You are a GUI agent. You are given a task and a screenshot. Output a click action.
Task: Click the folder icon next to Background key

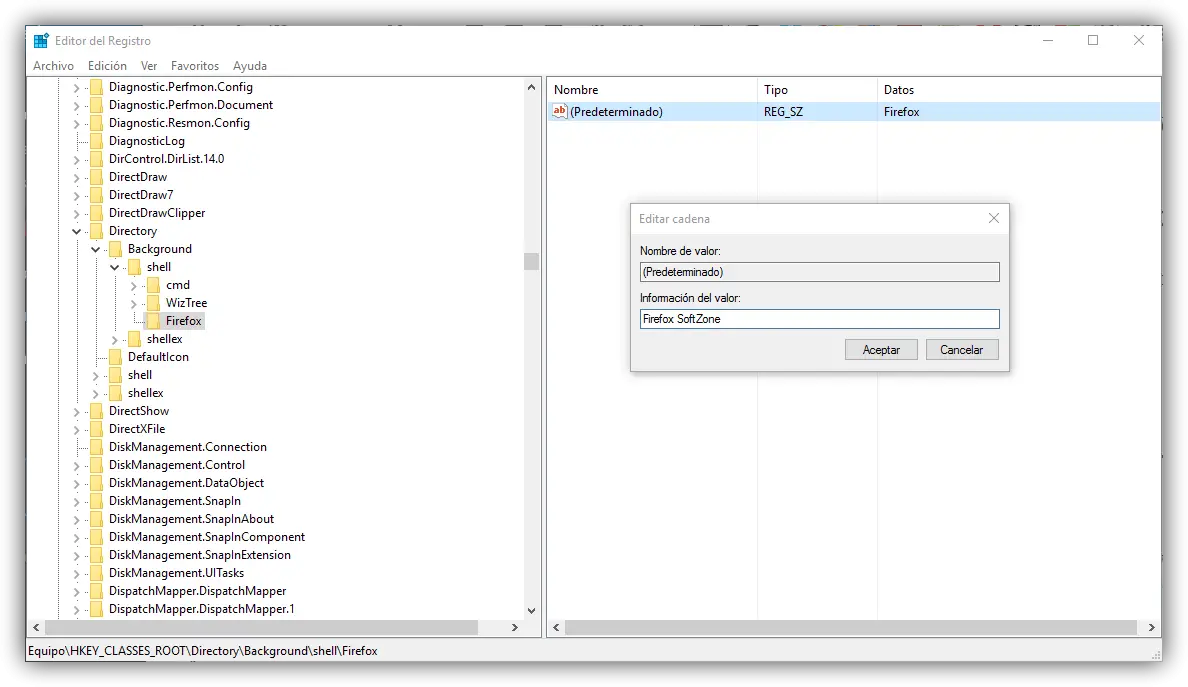tap(115, 249)
